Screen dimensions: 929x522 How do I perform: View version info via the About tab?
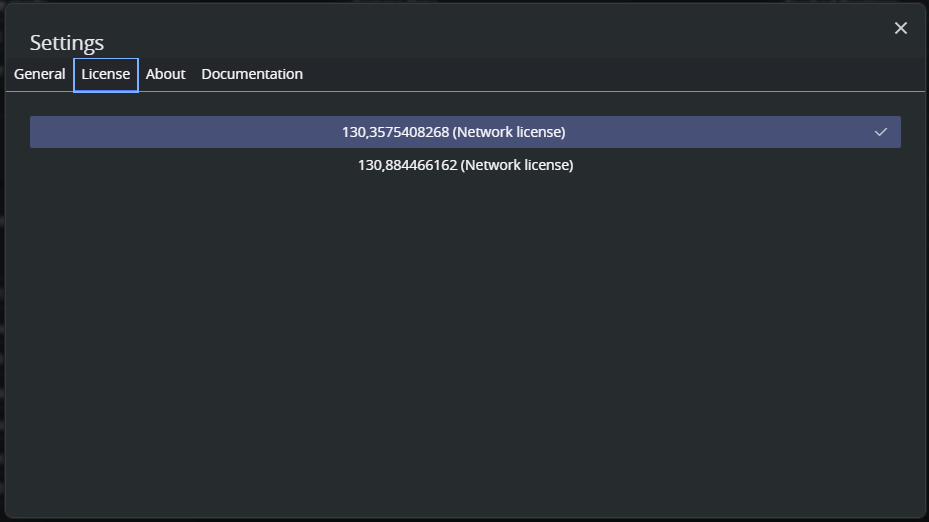166,74
